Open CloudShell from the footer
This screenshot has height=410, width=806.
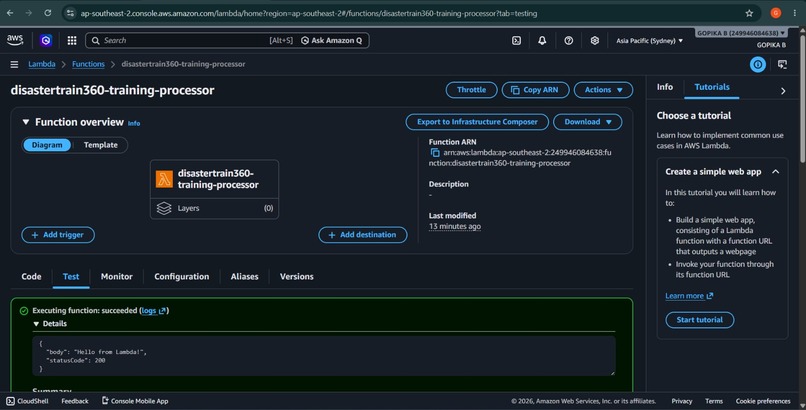click(27, 401)
